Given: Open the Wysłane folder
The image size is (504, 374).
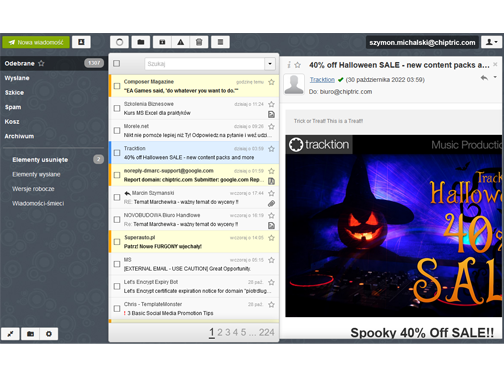Looking at the screenshot, I should pos(17,78).
